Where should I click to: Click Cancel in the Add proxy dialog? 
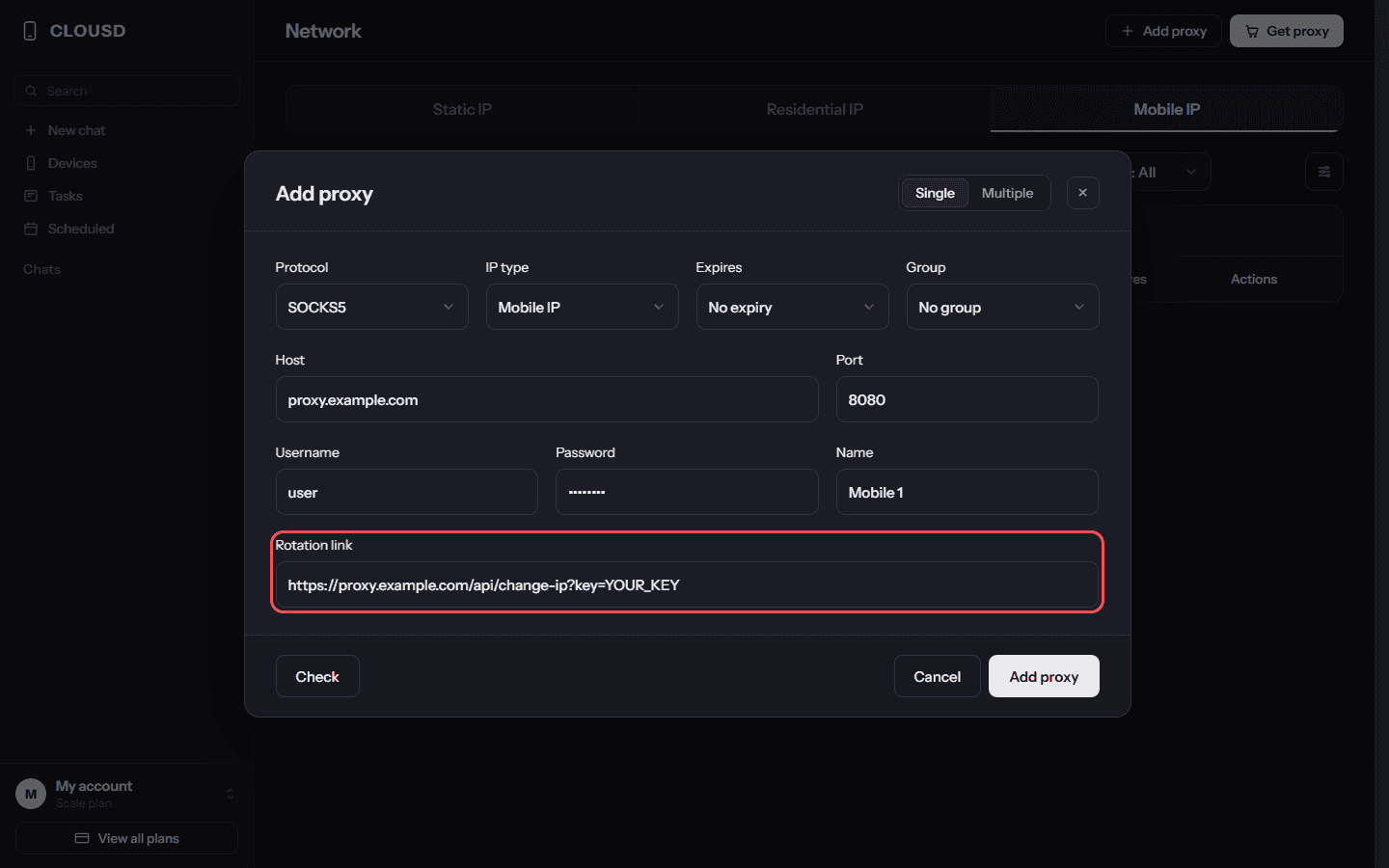pos(938,676)
